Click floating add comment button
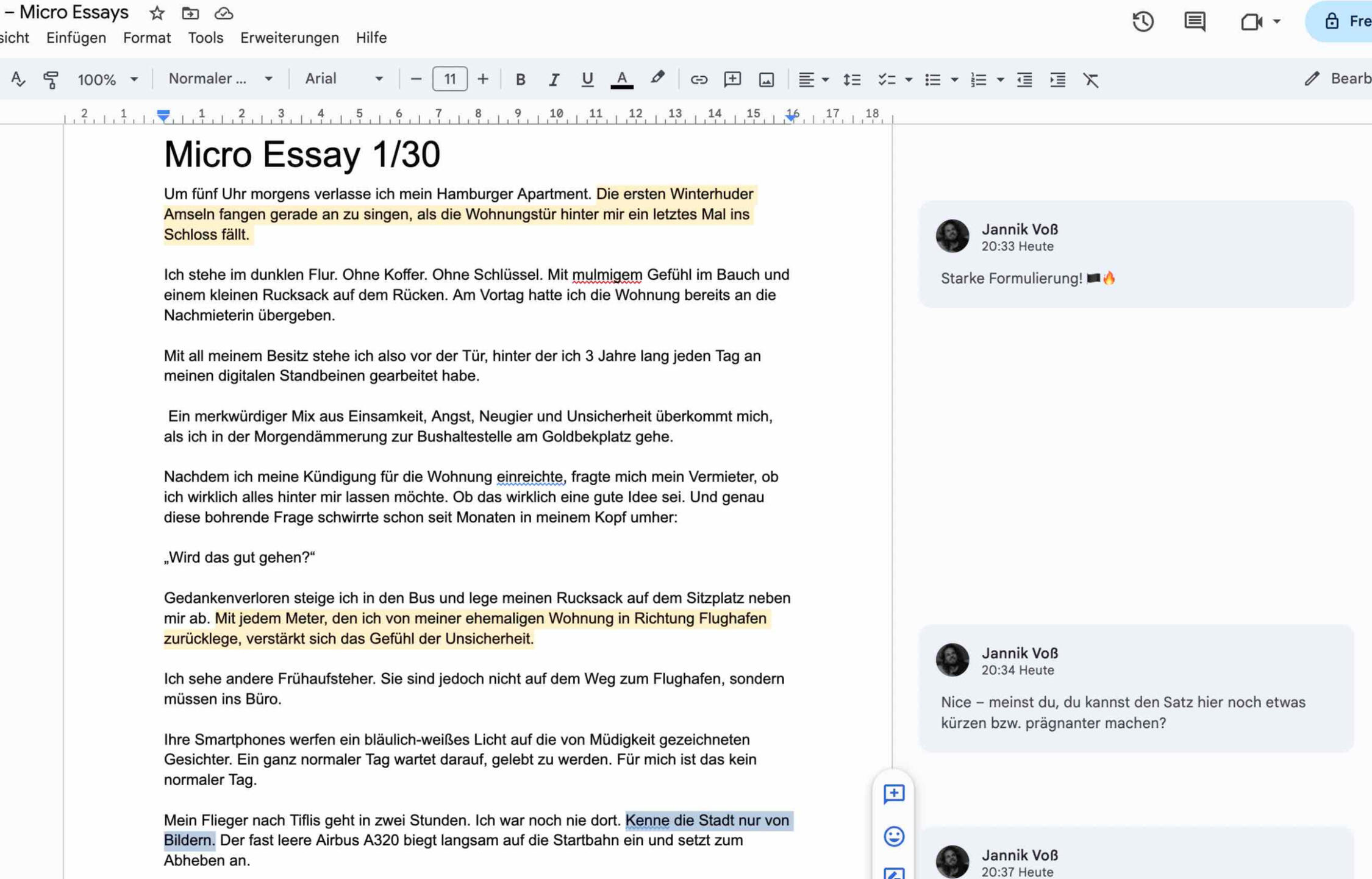Screen dimensions: 1372x879 pyautogui.click(x=893, y=793)
